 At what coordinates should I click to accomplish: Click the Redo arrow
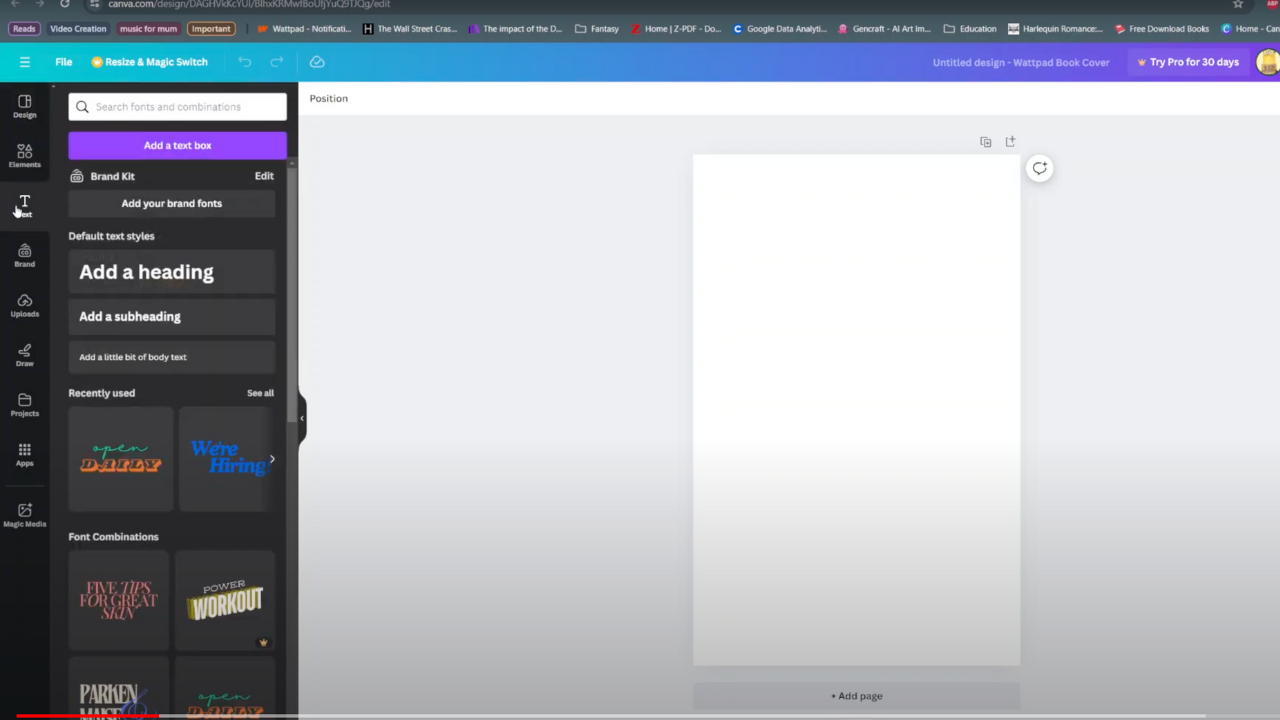pyautogui.click(x=277, y=62)
